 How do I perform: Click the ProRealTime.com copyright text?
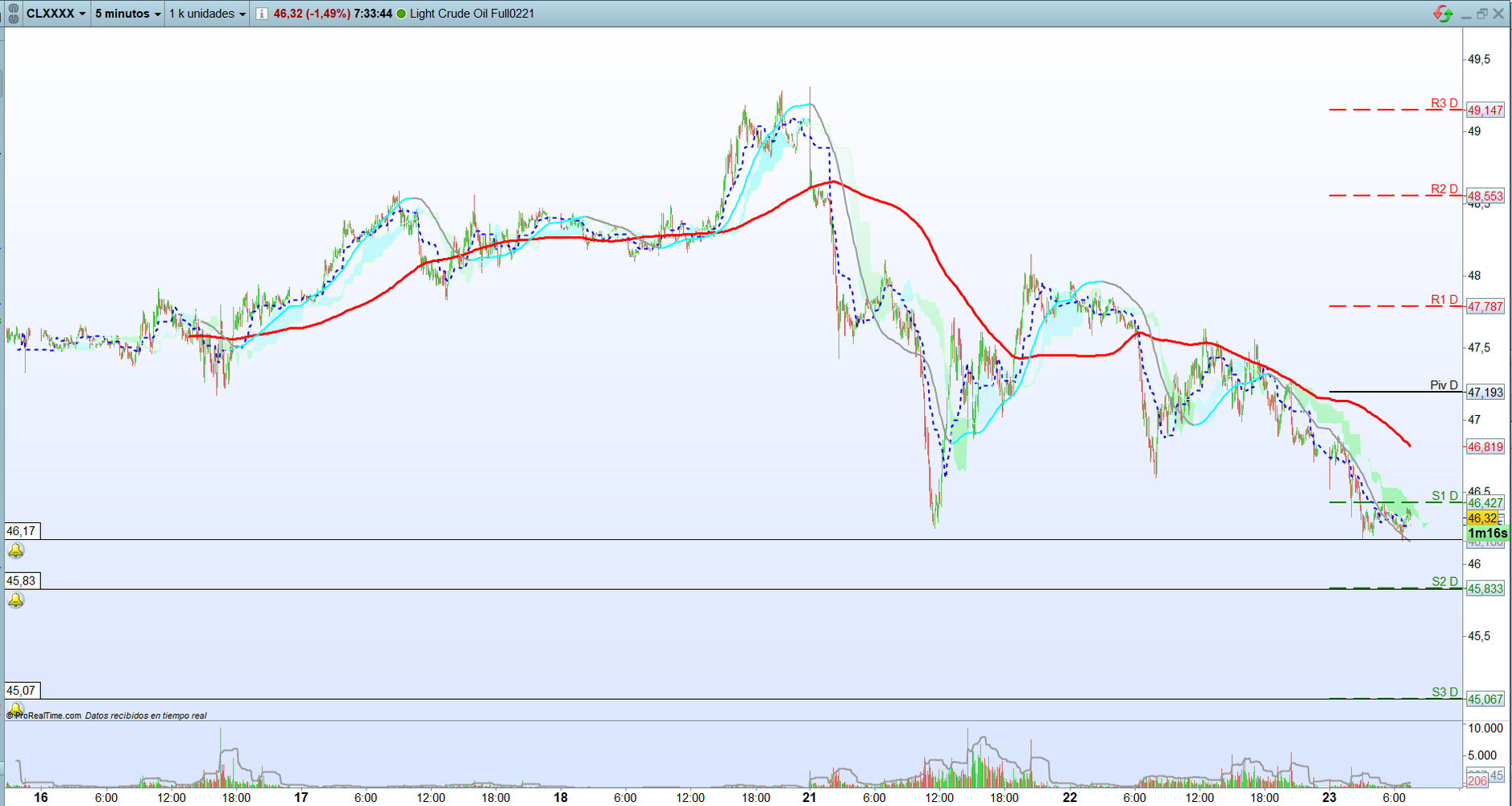pyautogui.click(x=44, y=716)
